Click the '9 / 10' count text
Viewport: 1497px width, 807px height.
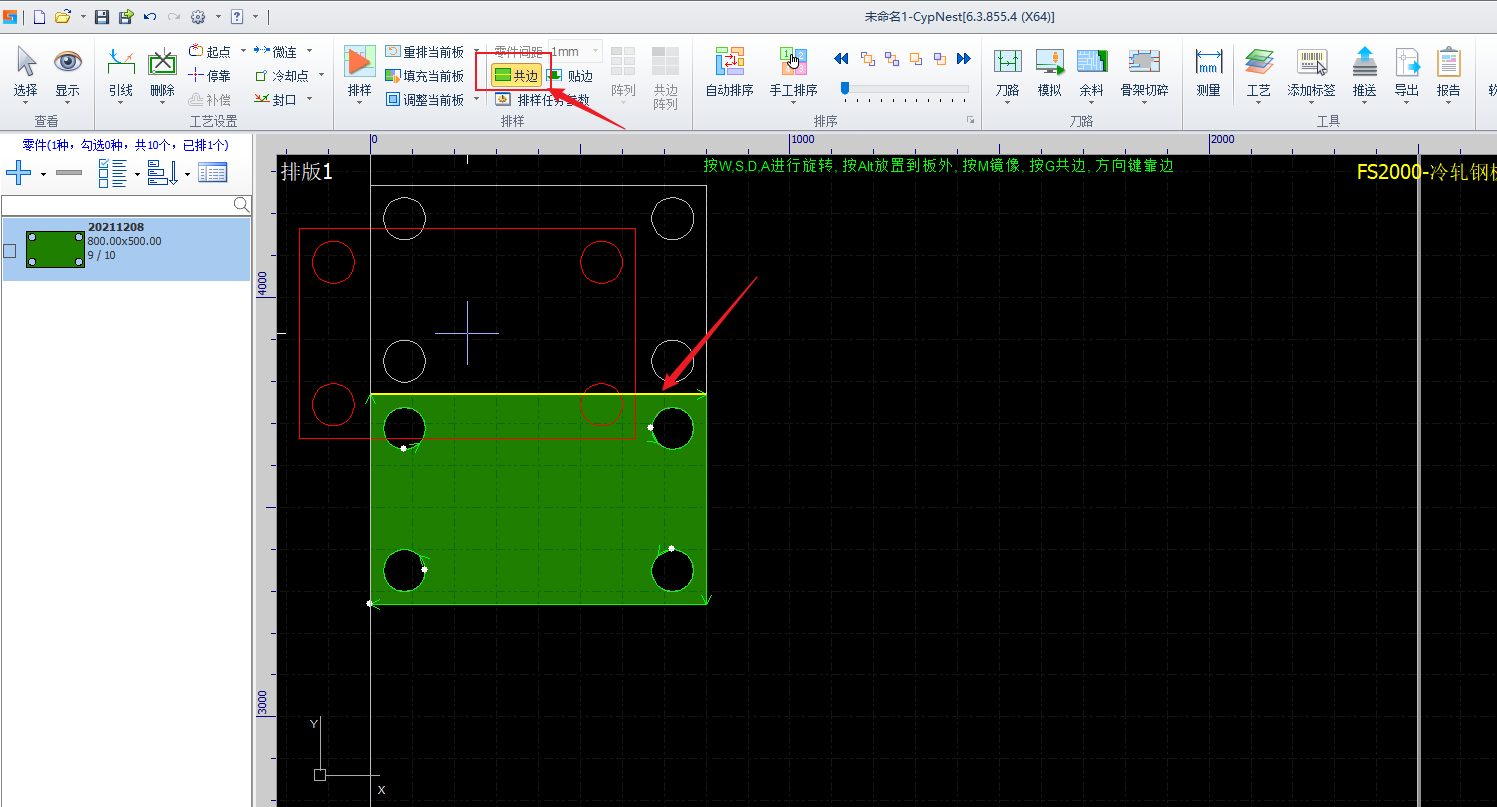pos(101,256)
